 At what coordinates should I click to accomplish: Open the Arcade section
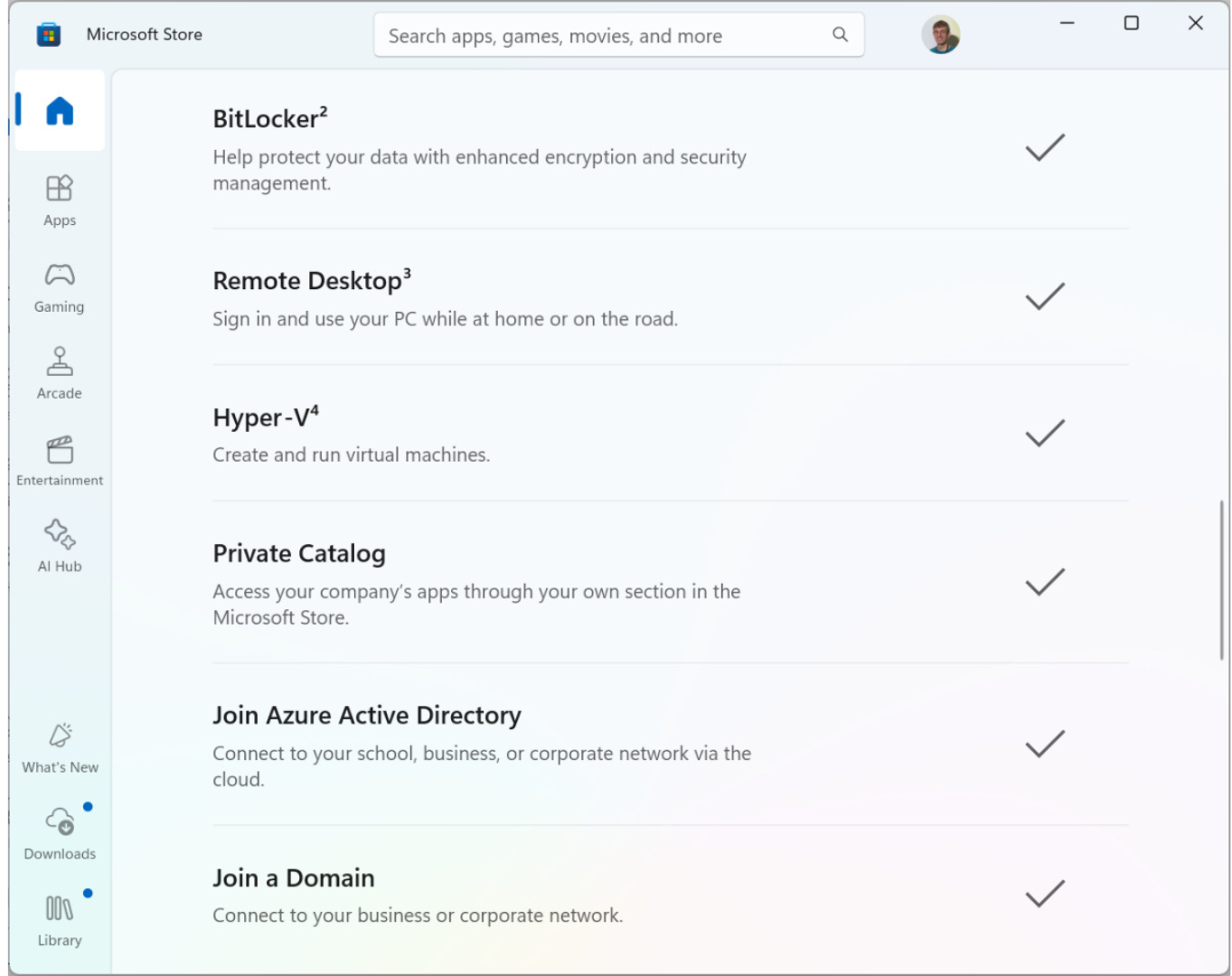point(60,373)
